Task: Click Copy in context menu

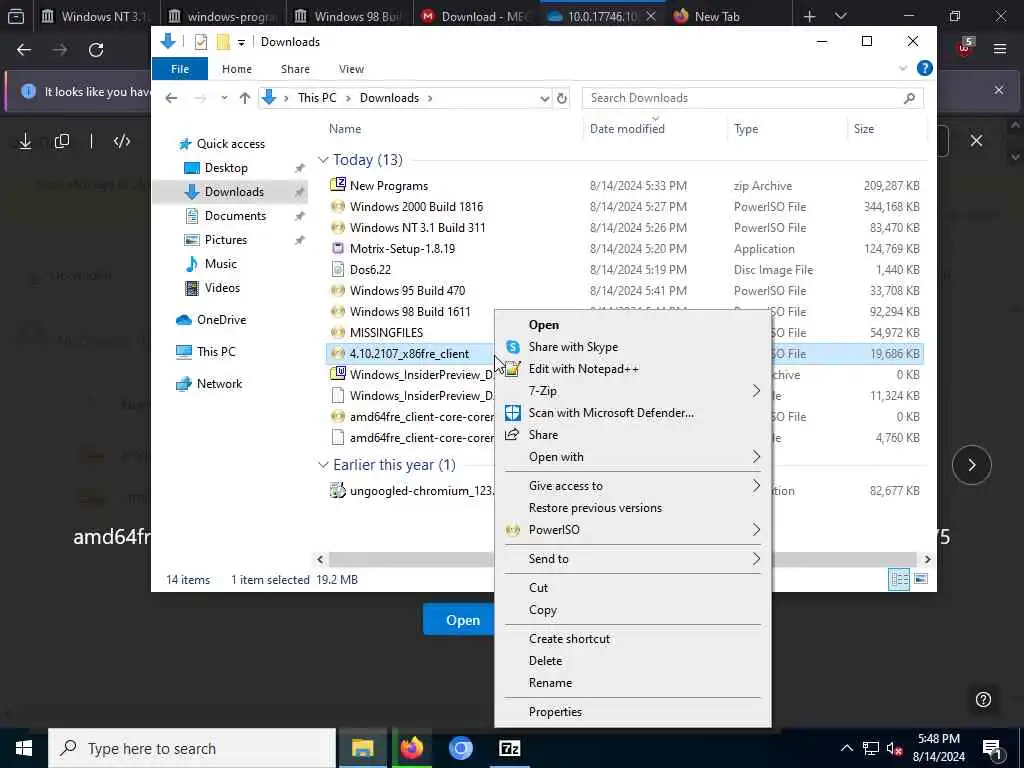Action: pos(632,609)
